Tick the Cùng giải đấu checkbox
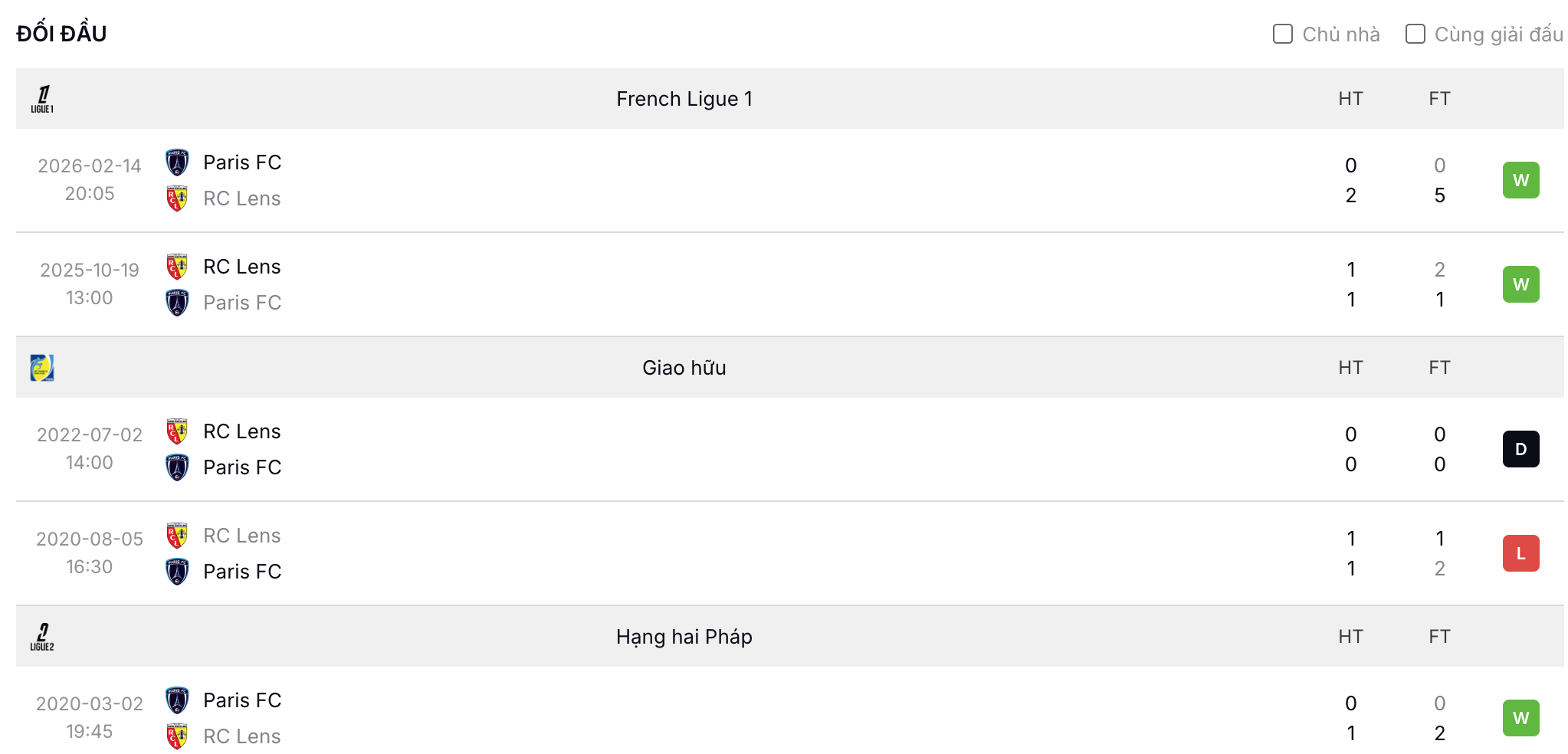This screenshot has width=1568, height=754. click(x=1415, y=34)
